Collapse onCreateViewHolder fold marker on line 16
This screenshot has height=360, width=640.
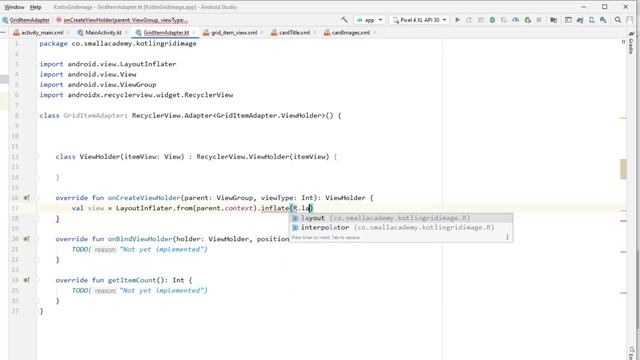[37, 198]
